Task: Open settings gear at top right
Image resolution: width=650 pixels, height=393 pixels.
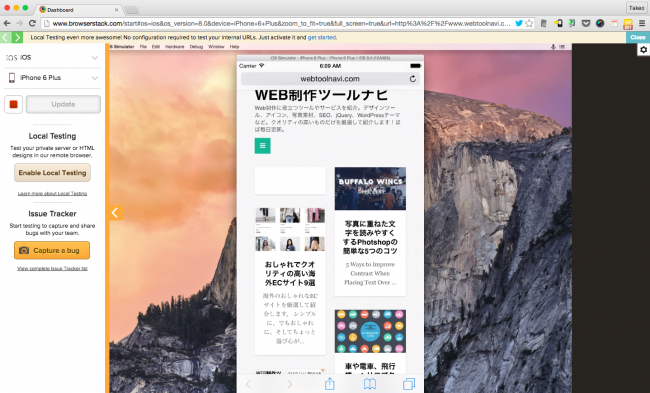Action: tap(643, 50)
